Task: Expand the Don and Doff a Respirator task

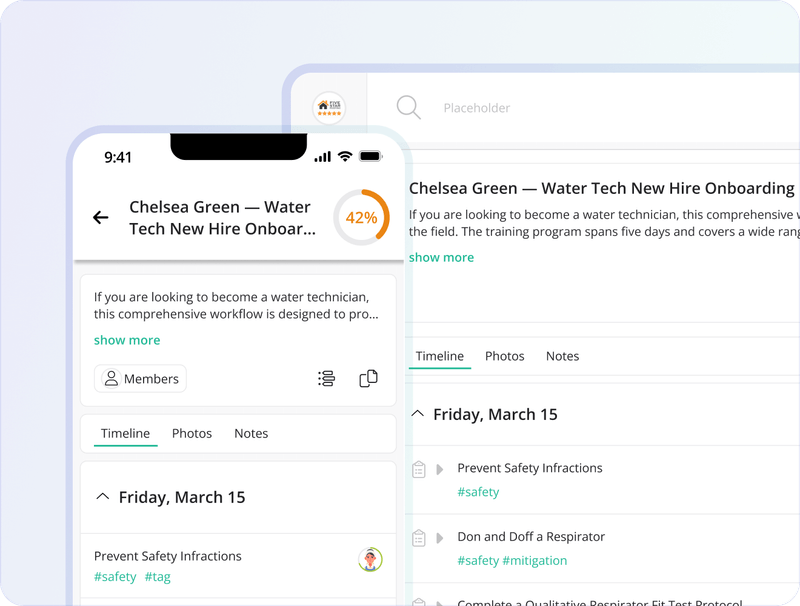Action: (x=440, y=537)
